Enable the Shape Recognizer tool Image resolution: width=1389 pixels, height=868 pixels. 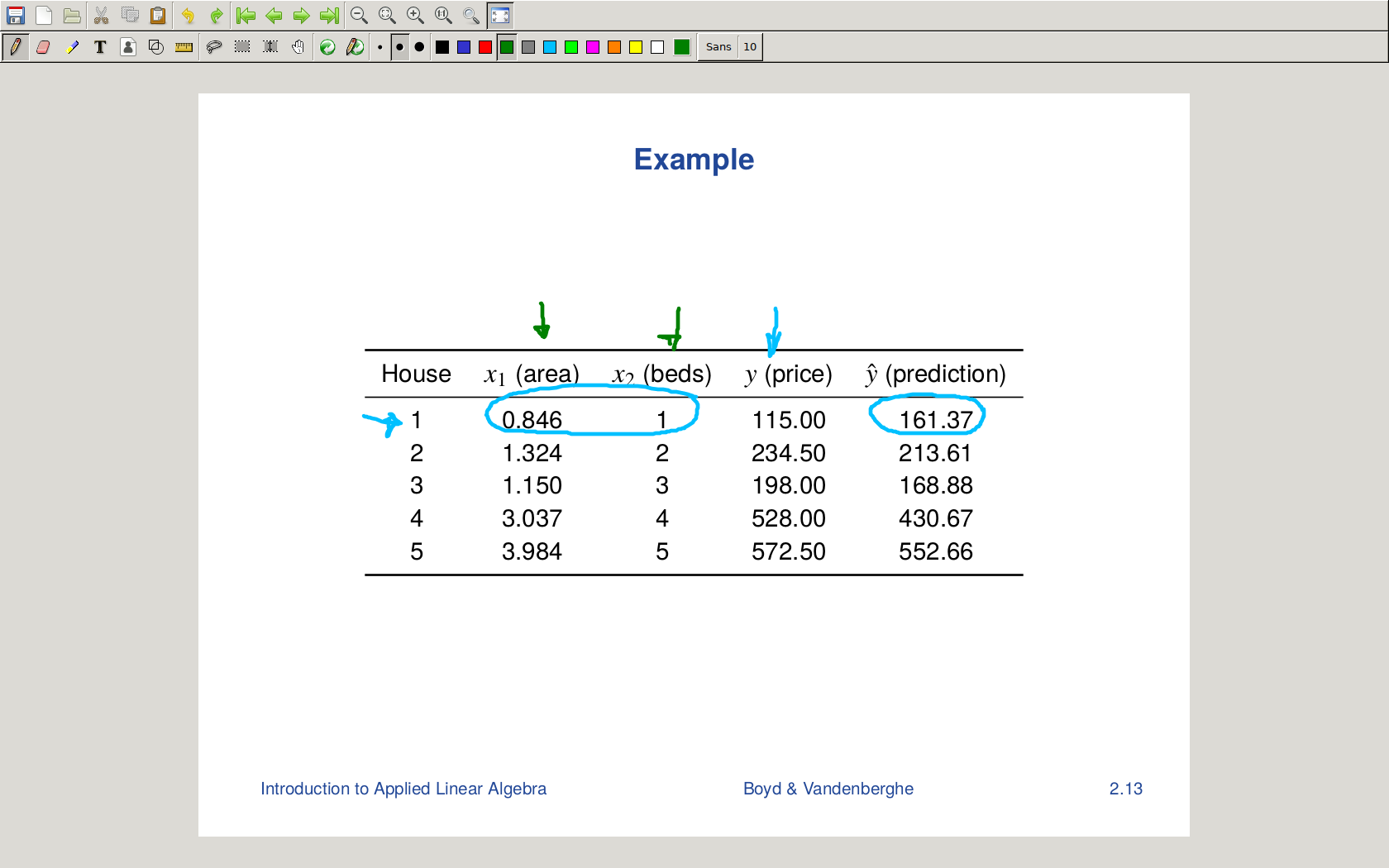tap(156, 47)
